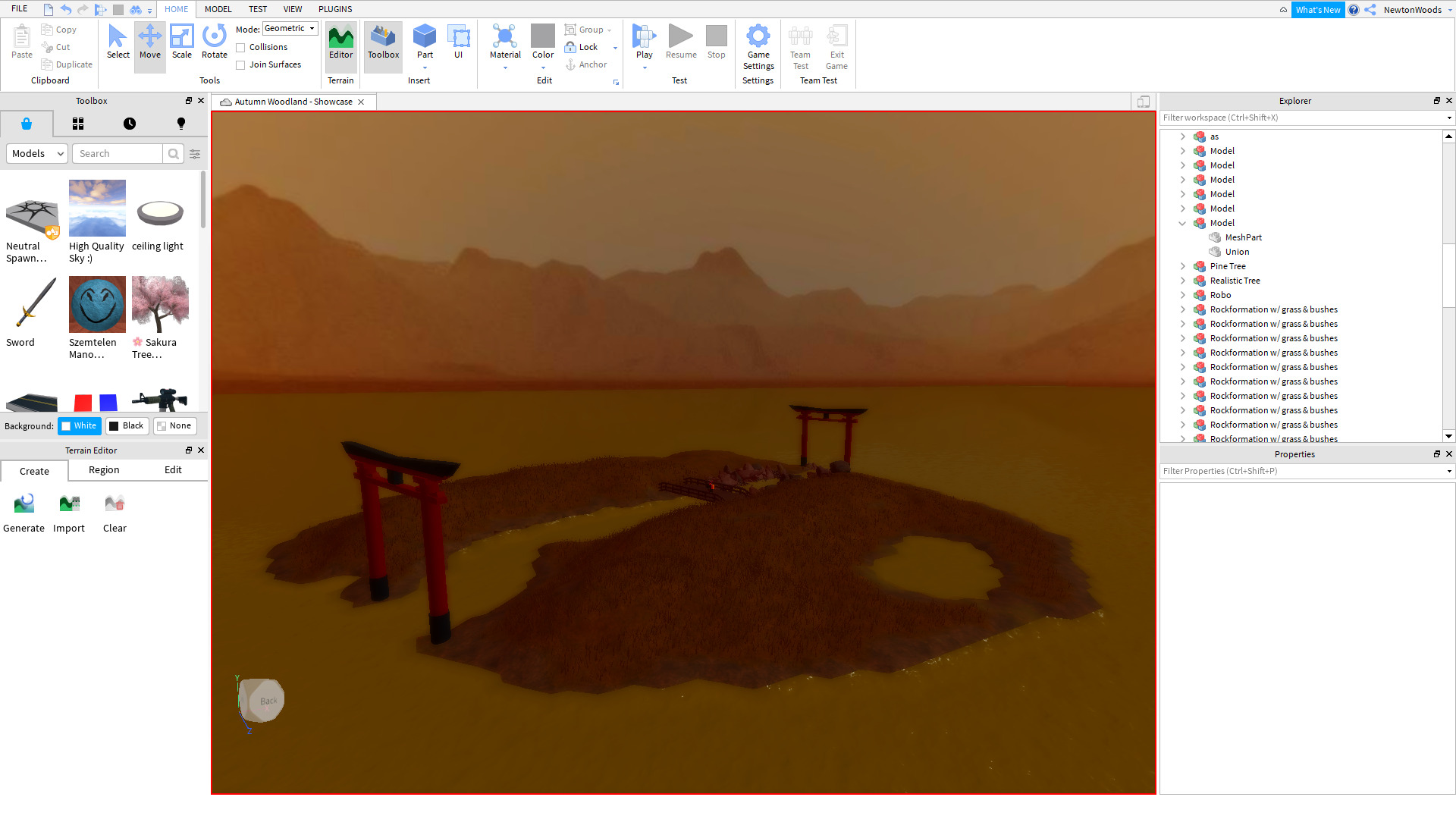The image size is (1456, 819).
Task: Click the Toolbox ribbon icon
Action: [x=383, y=42]
